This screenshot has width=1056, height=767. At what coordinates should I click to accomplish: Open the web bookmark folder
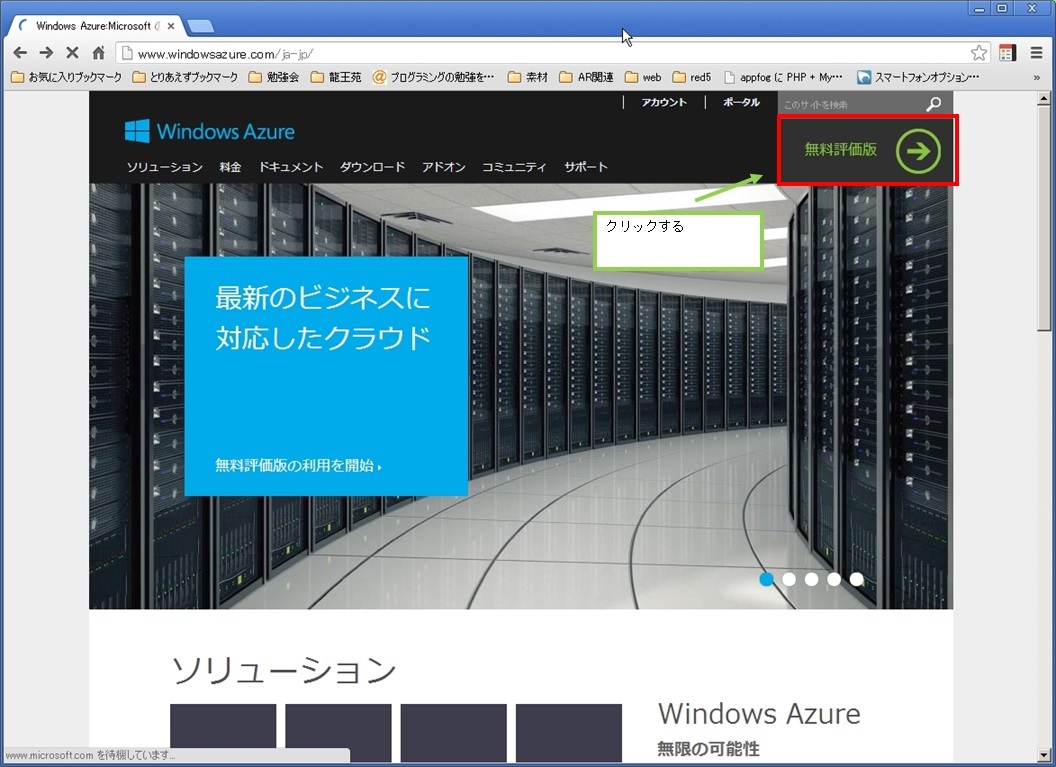[643, 77]
